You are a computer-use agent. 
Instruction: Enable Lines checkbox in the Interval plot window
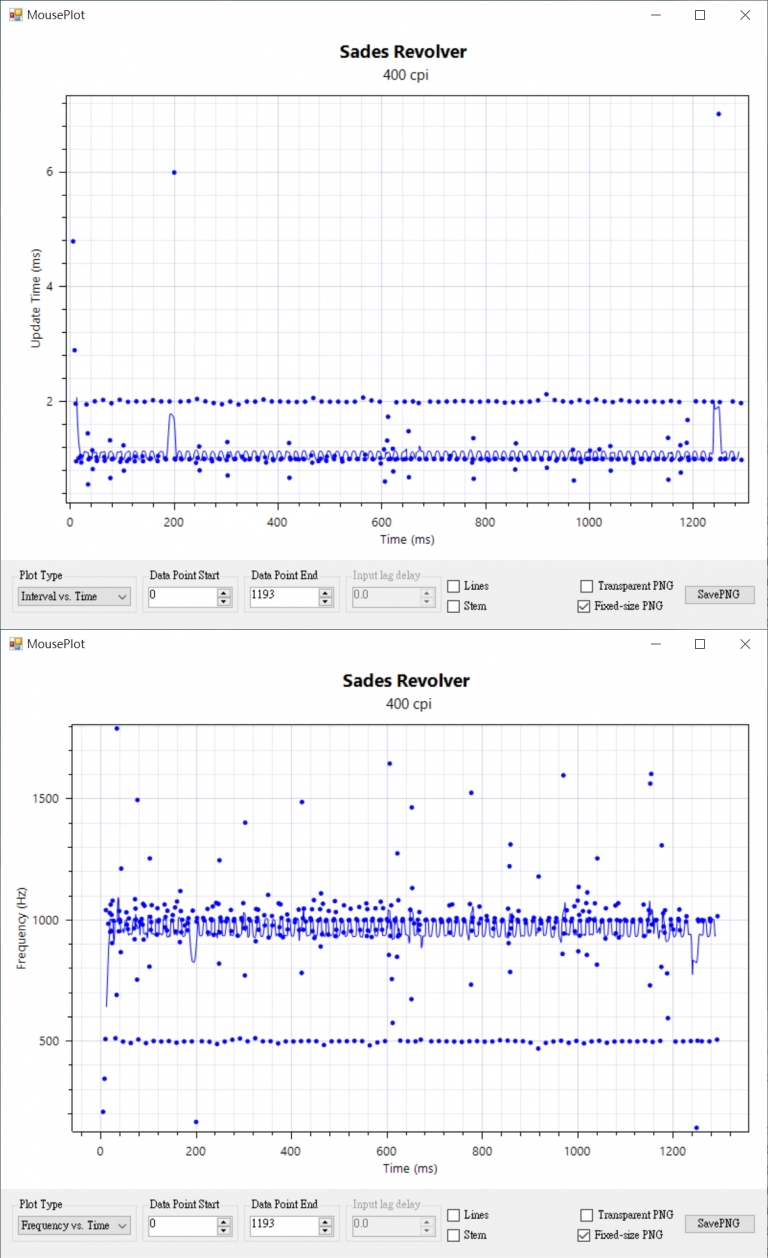[453, 586]
